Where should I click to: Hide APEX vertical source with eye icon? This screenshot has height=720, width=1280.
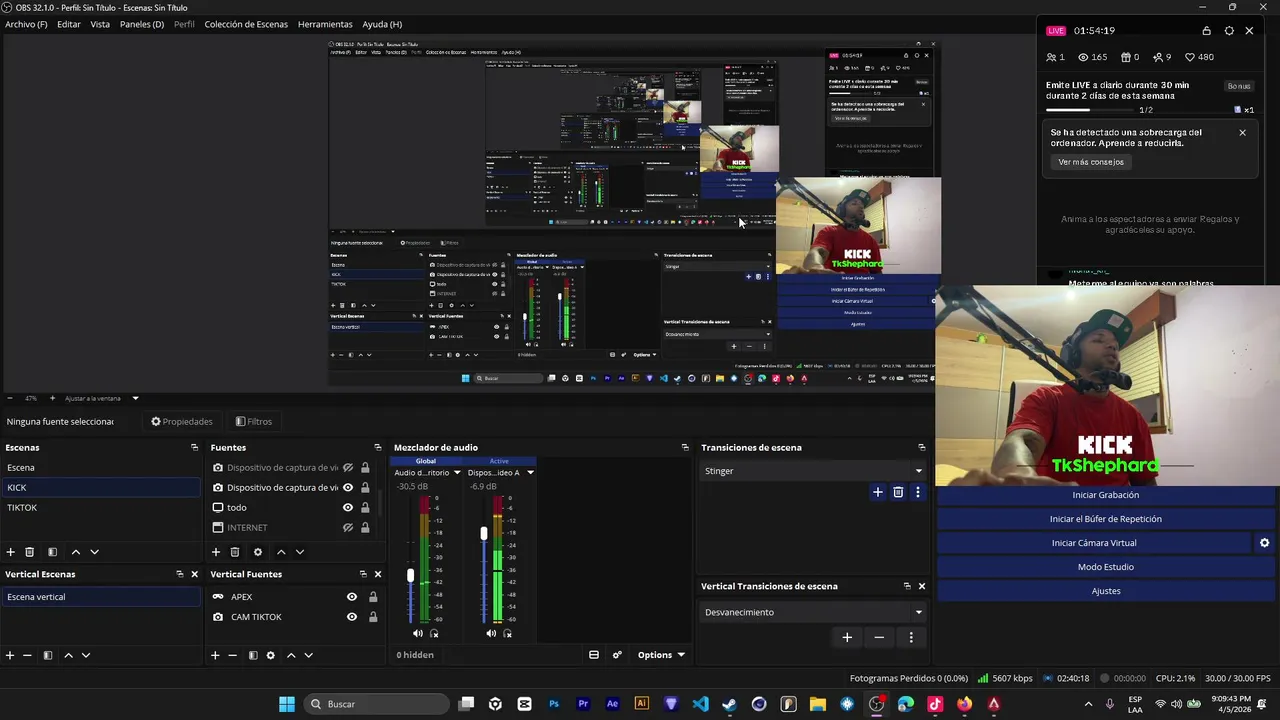[352, 597]
